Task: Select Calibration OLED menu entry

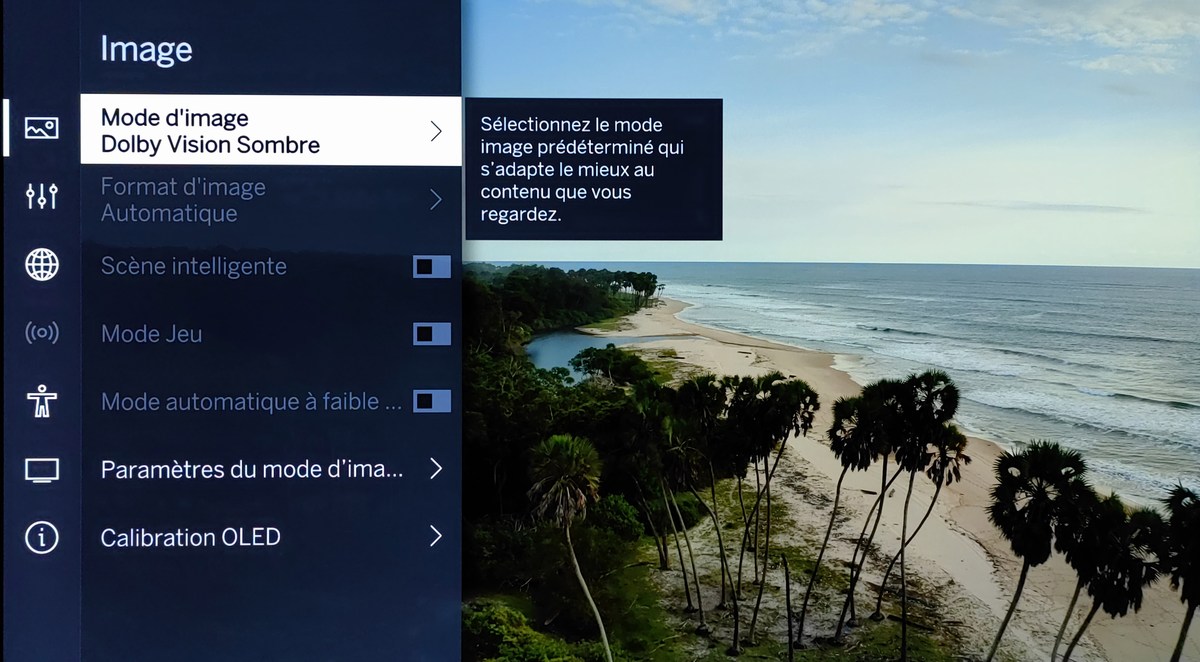Action: tap(271, 537)
